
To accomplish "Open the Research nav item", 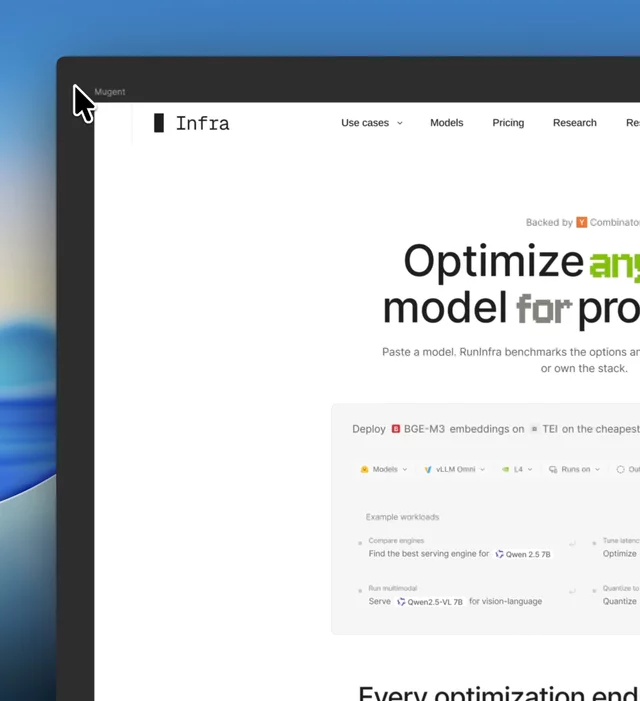I will tap(575, 123).
